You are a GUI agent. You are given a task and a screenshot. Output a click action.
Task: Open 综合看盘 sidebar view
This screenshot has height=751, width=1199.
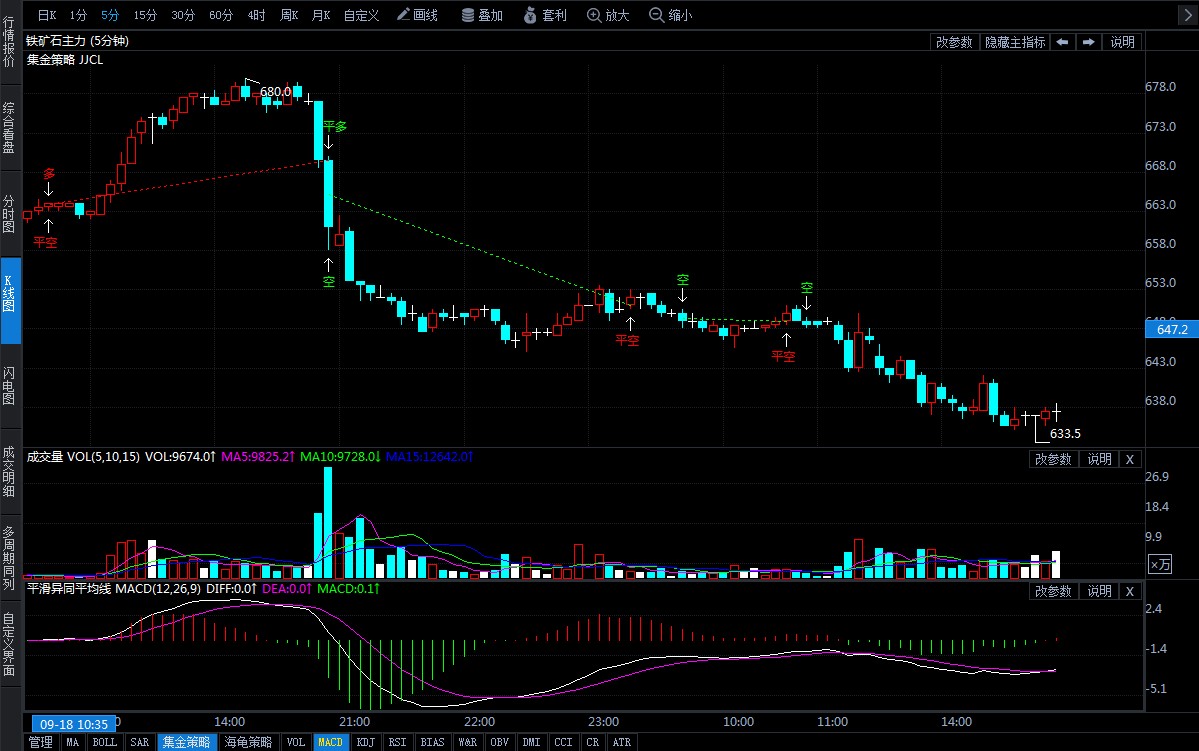point(9,128)
